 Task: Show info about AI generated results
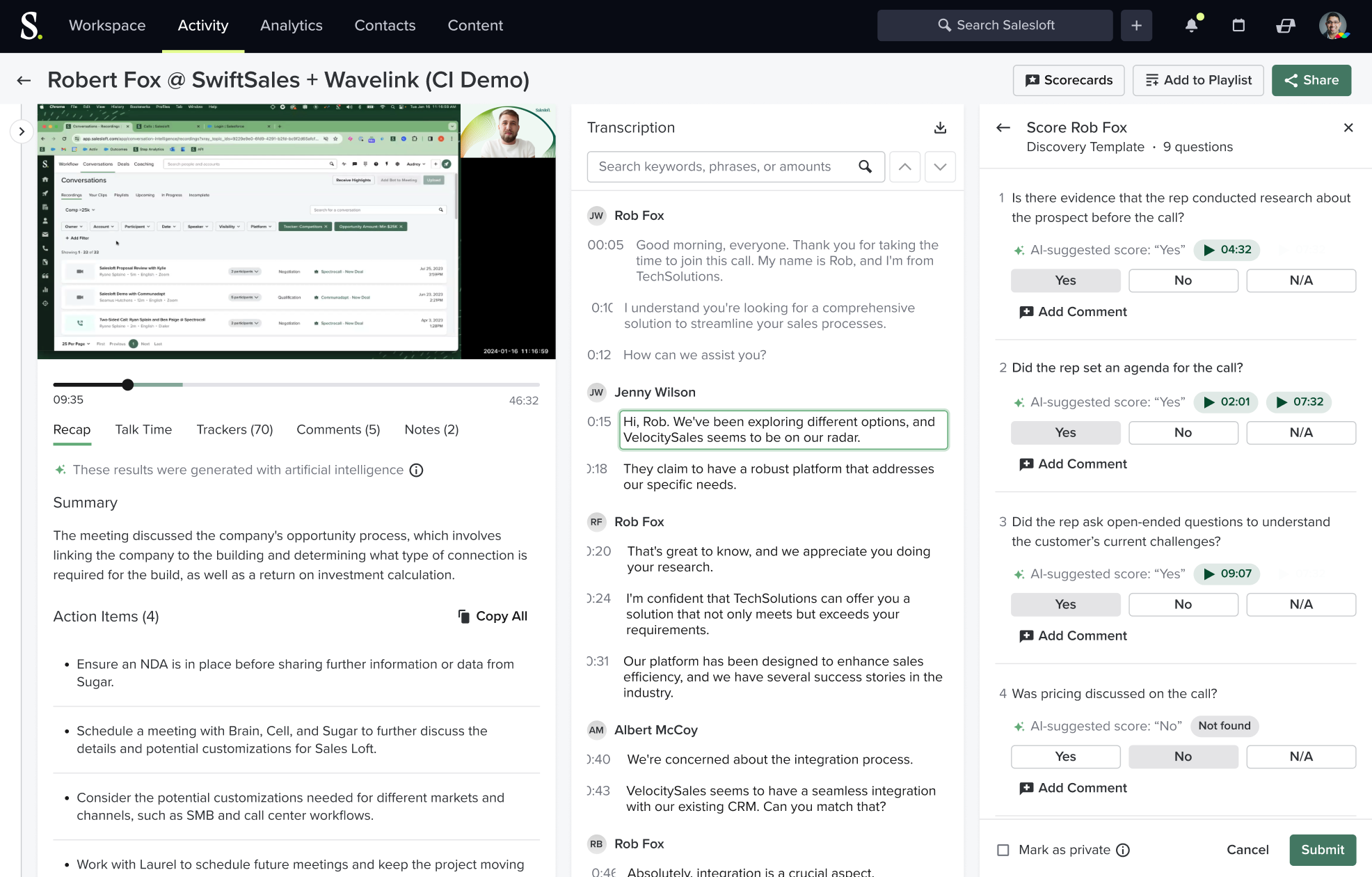click(x=416, y=470)
